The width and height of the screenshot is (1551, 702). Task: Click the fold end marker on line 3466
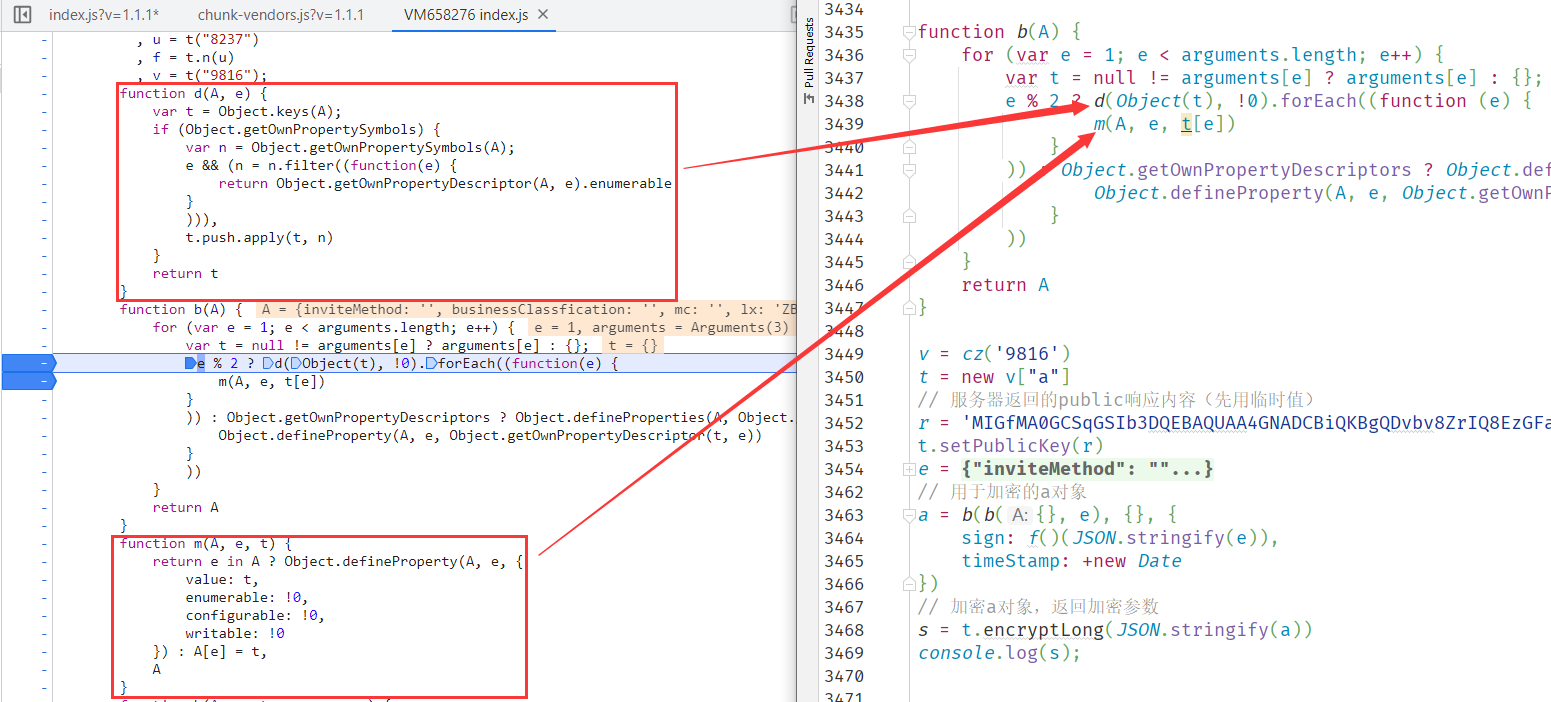pyautogui.click(x=908, y=583)
